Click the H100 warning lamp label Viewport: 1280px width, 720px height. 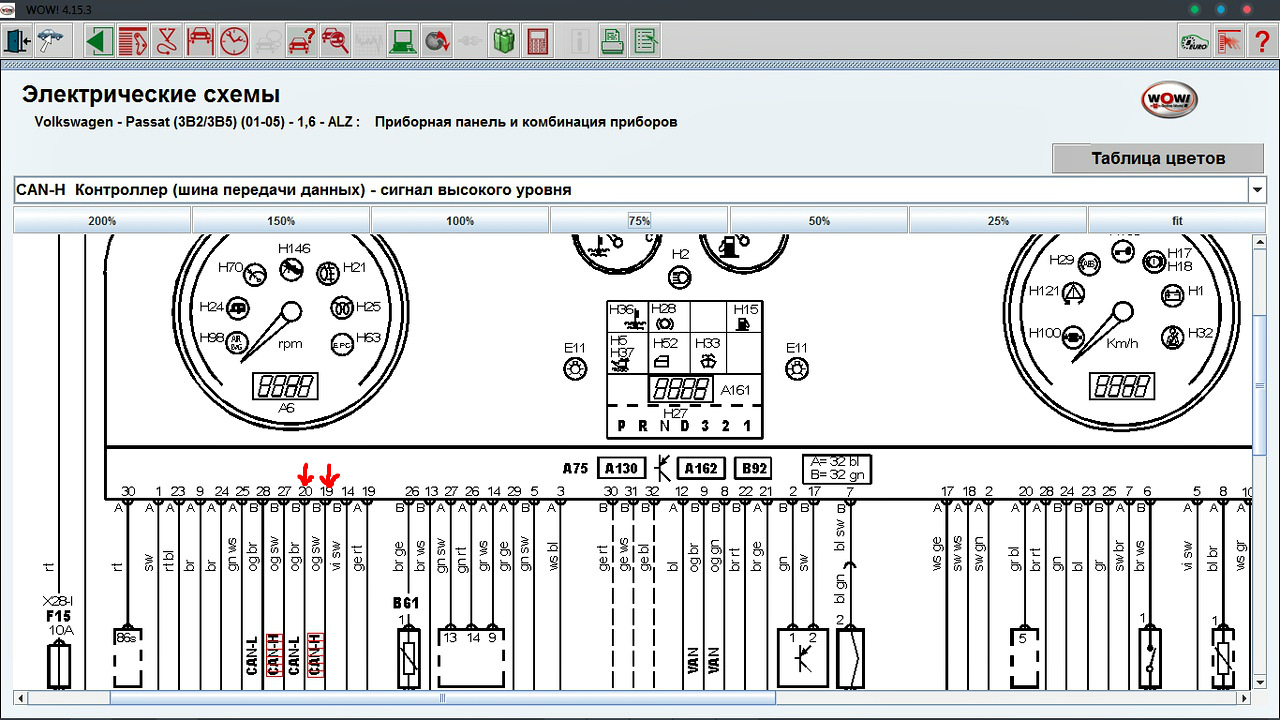click(1044, 333)
